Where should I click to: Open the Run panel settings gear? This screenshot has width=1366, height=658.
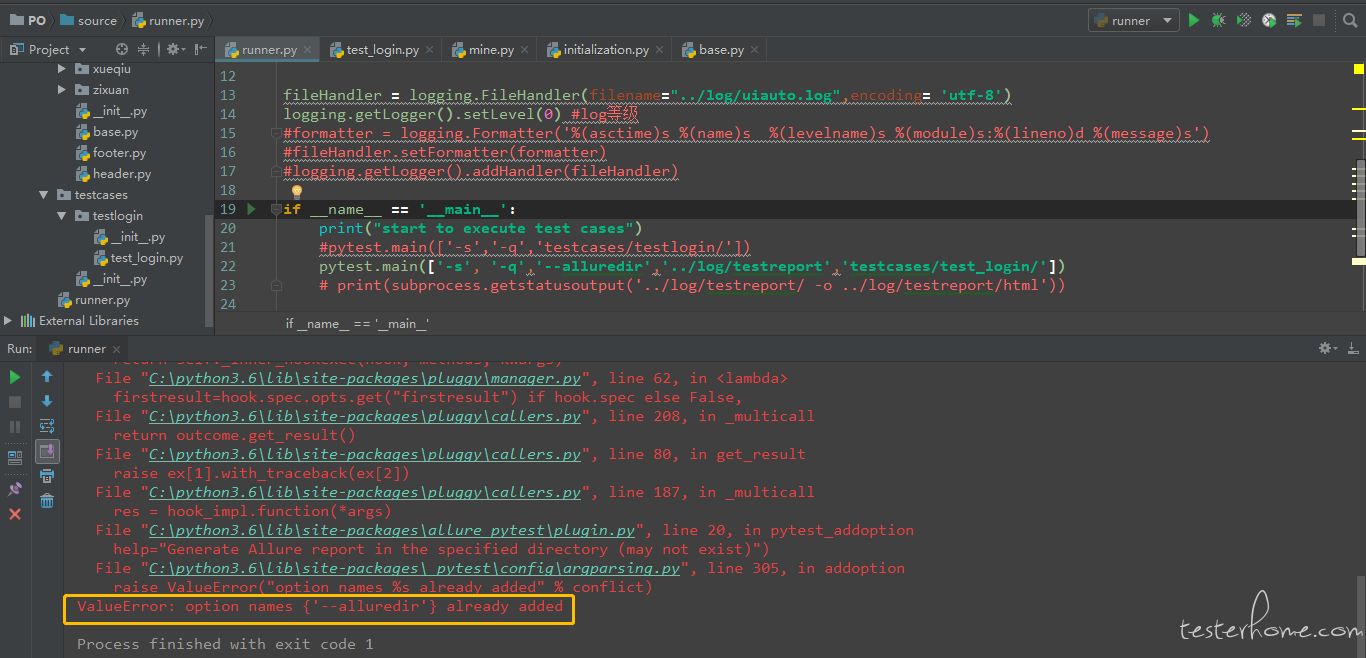coord(1328,349)
